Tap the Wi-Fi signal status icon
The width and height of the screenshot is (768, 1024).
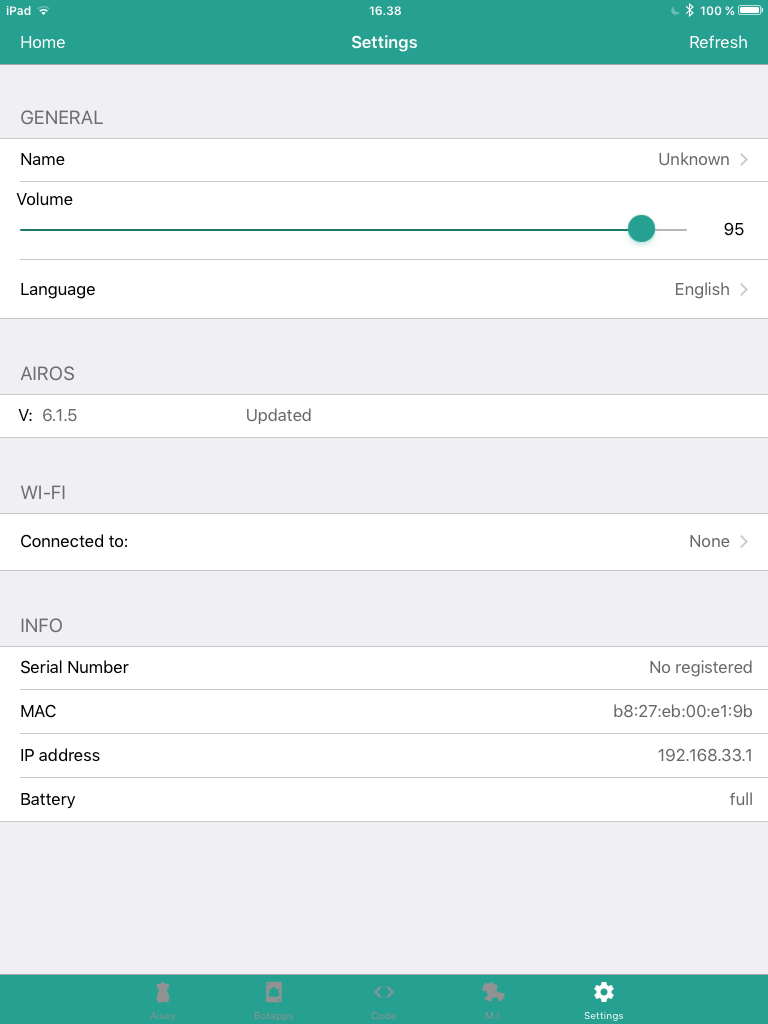pos(44,11)
